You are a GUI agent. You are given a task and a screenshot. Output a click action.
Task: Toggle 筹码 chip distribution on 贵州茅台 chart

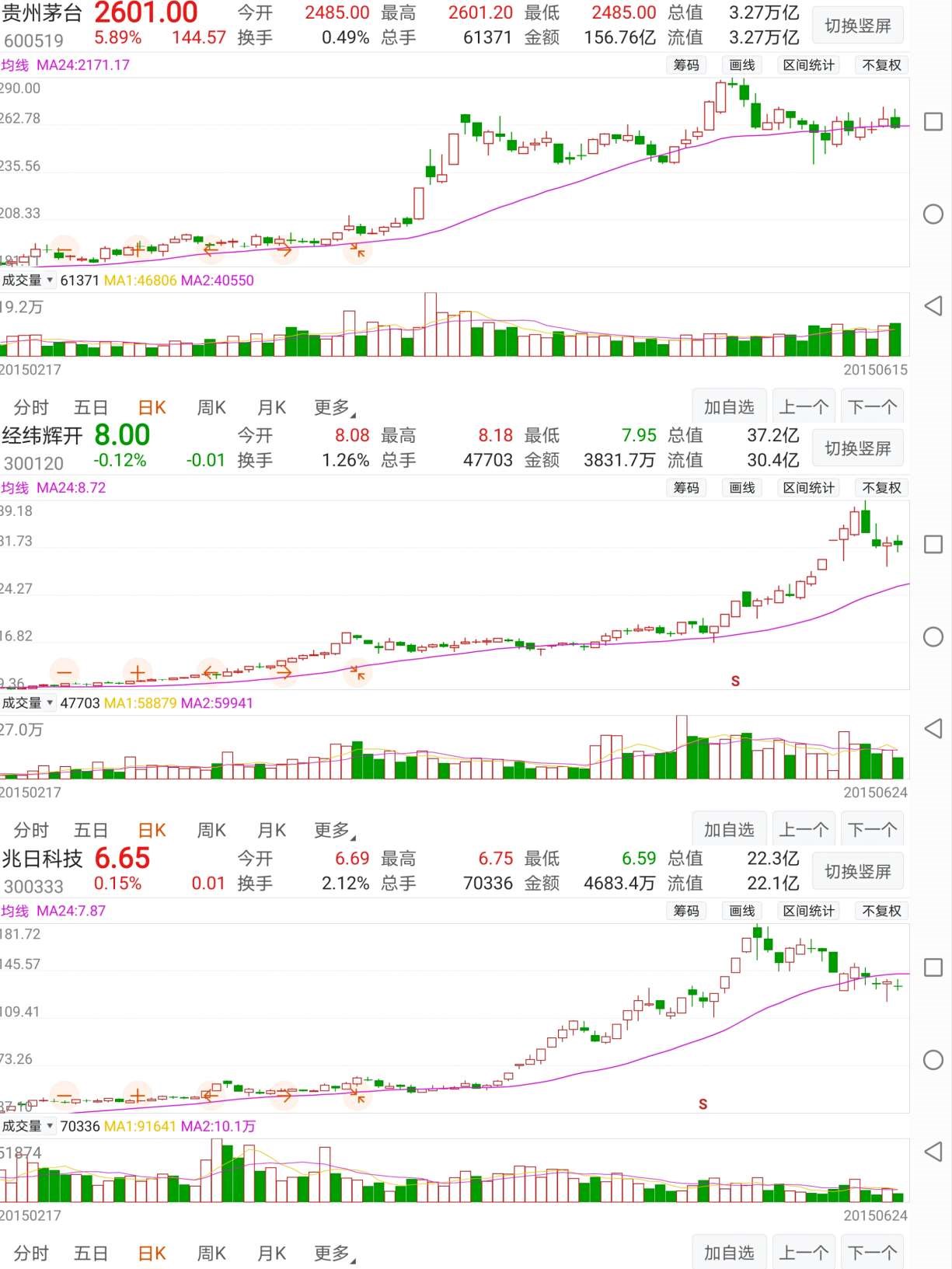686,65
